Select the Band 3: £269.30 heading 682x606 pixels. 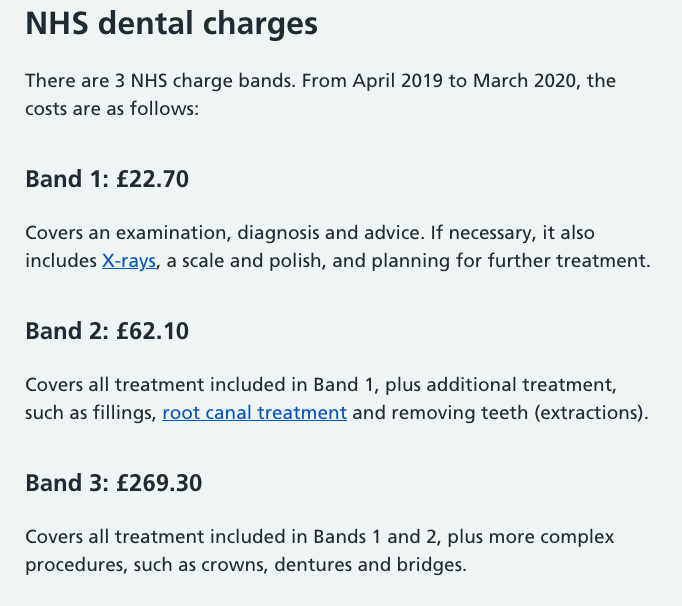coord(113,483)
